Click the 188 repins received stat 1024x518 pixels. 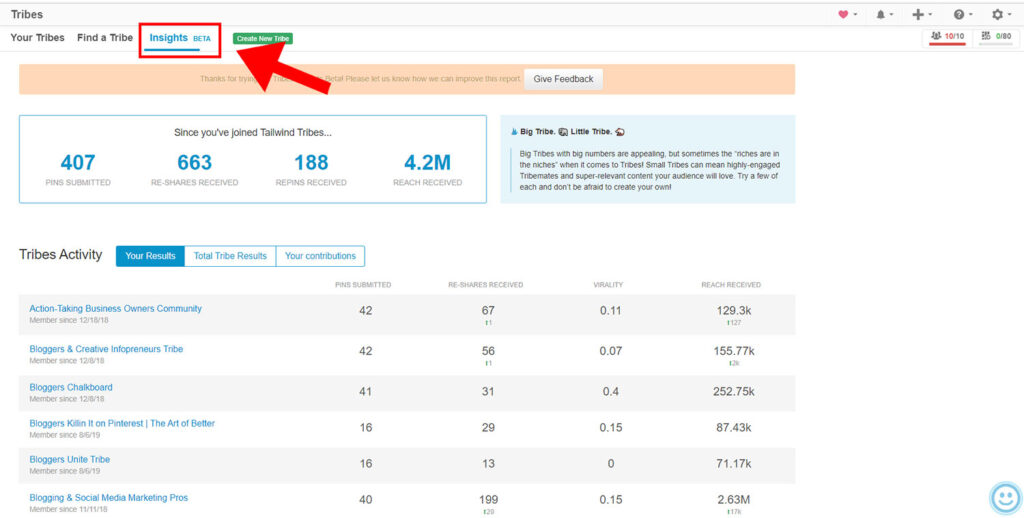pyautogui.click(x=311, y=162)
